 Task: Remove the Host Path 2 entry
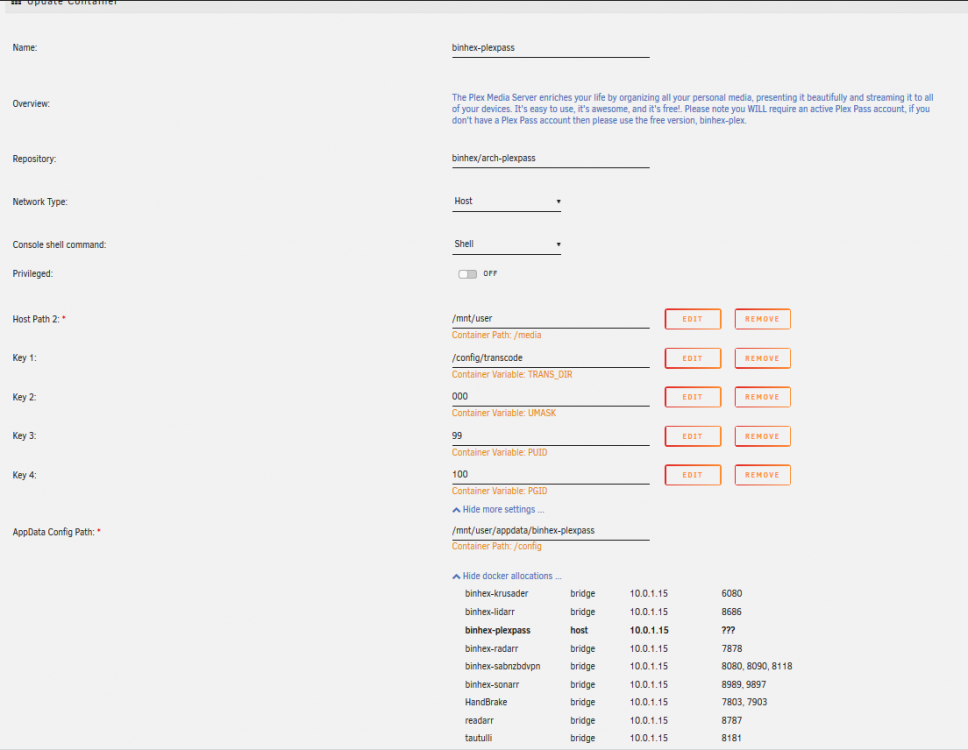pos(762,319)
